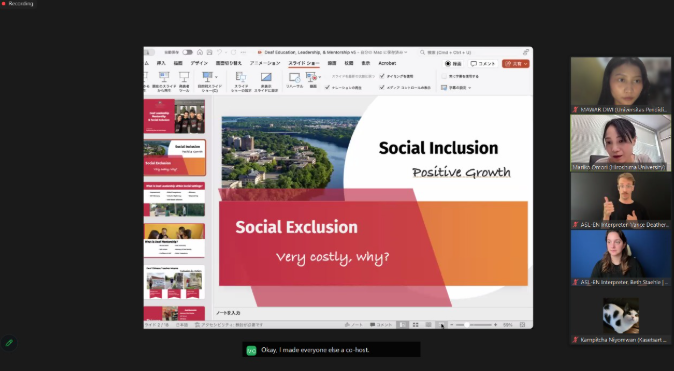Image resolution: width=674 pixels, height=371 pixels.
Task: Expand Custom Slide Show dropdown arrow
Action: point(216,77)
